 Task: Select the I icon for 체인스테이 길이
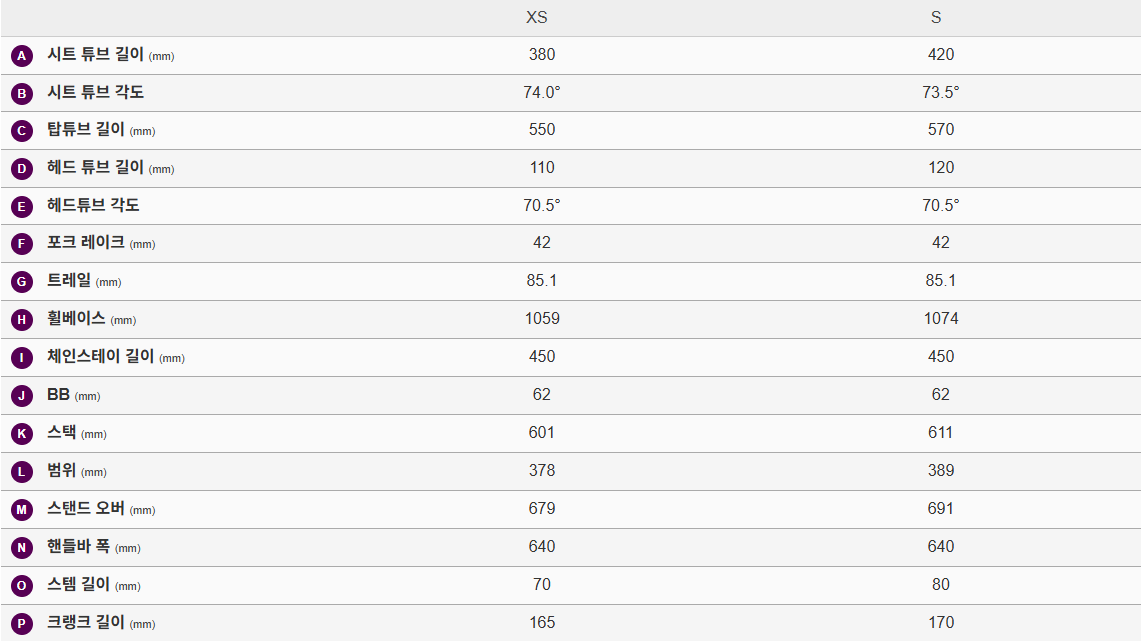(22, 358)
